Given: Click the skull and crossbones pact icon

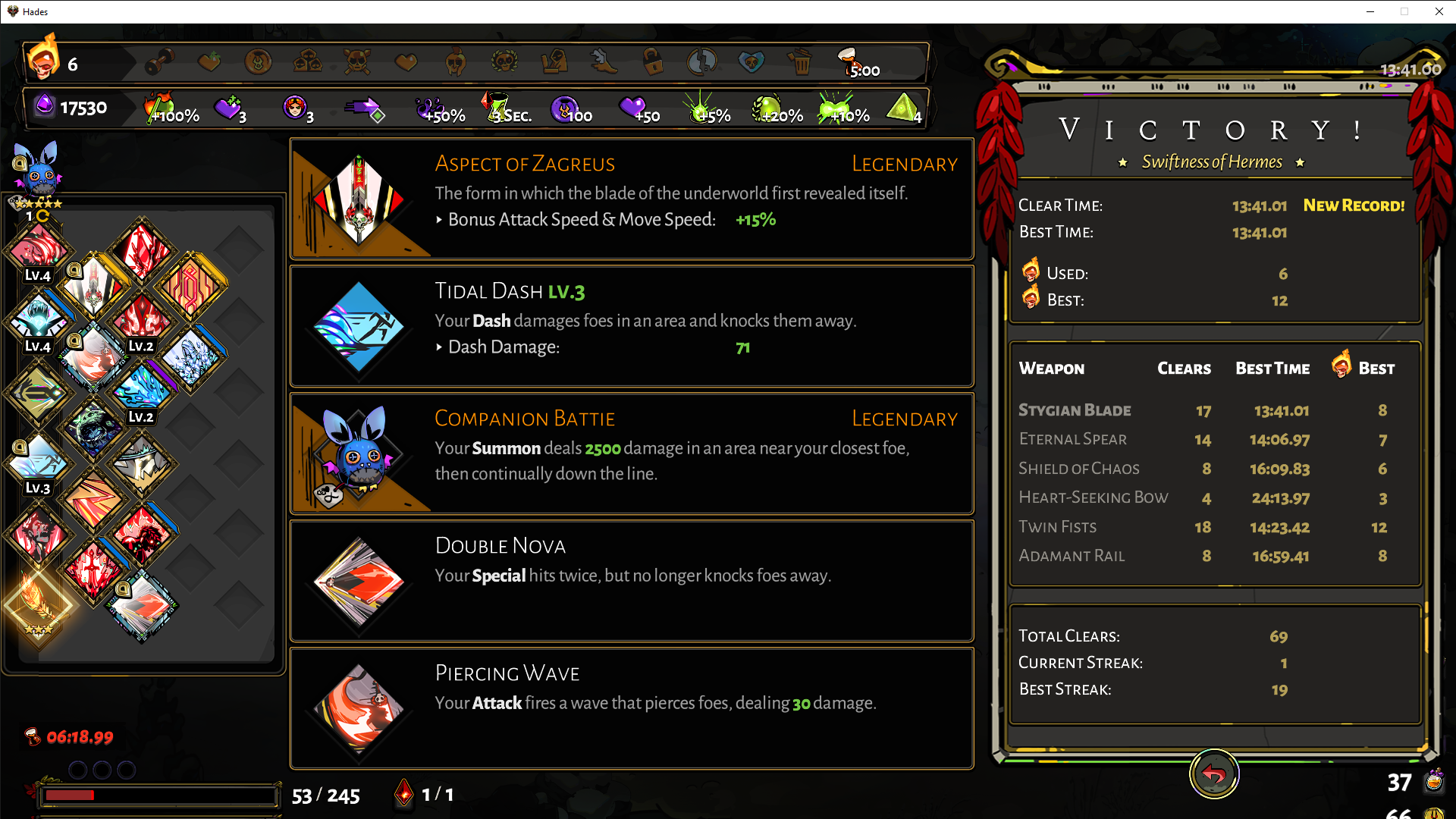Looking at the screenshot, I should coord(356,61).
